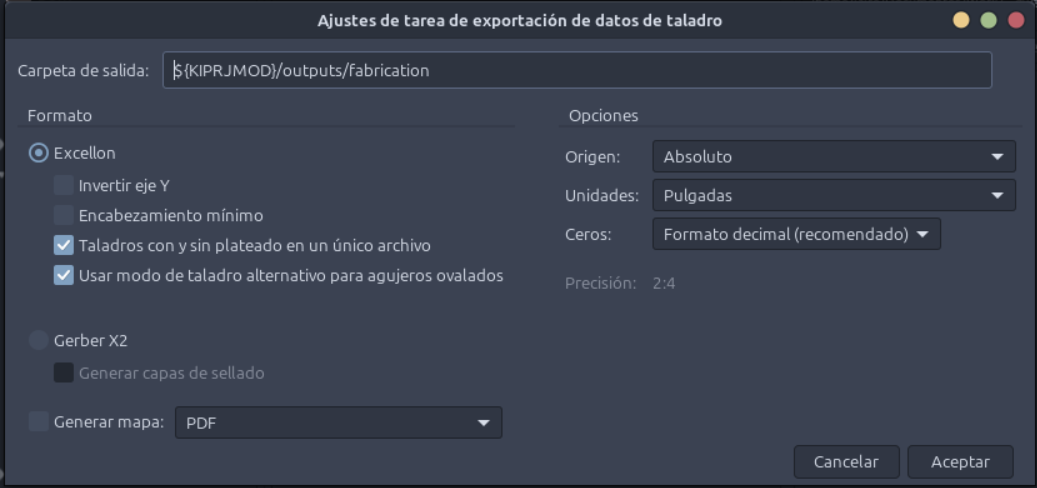
Task: Uncheck alternate drill mode for oval holes
Action: point(63,276)
